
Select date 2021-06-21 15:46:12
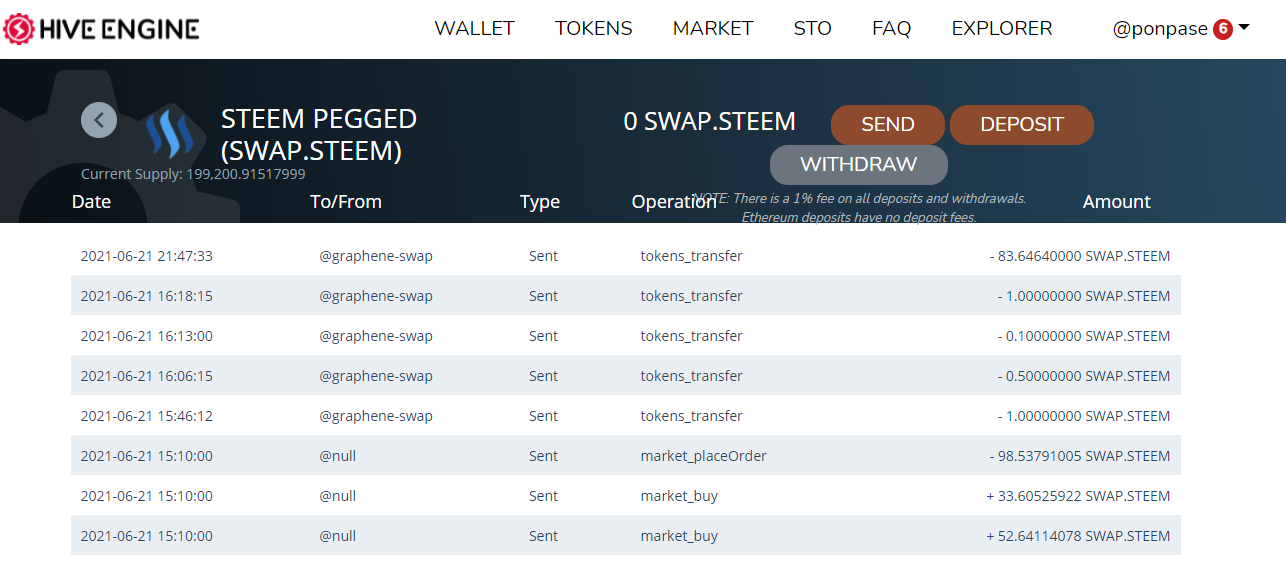(147, 416)
